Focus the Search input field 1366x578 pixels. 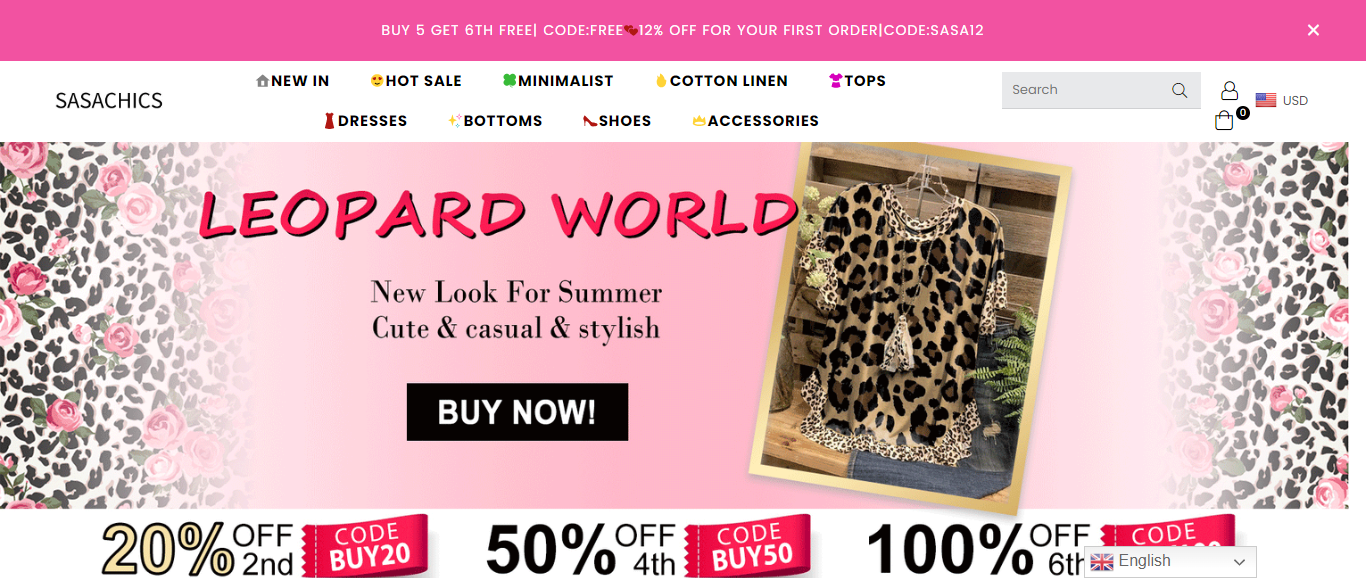(1087, 90)
